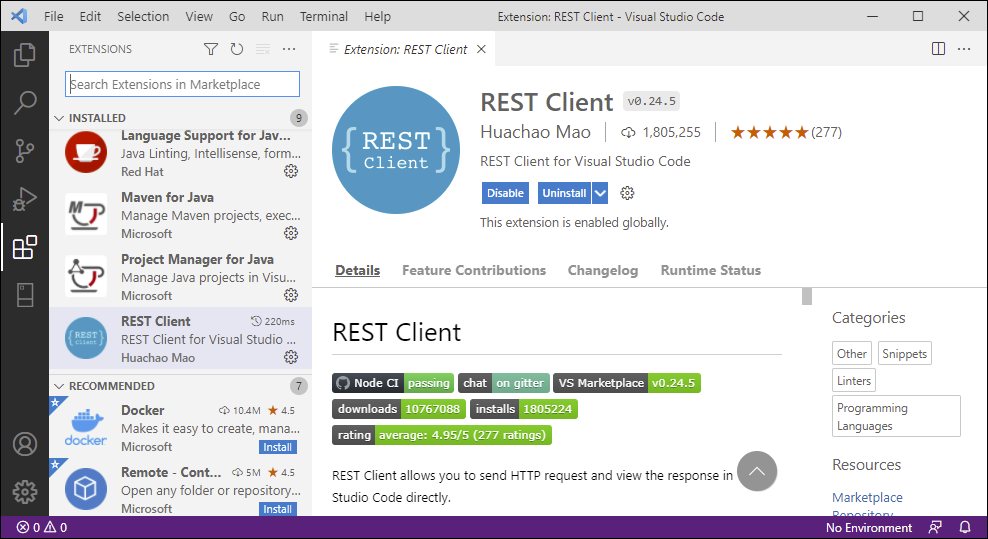Select Docker in recommended list

coord(180,428)
